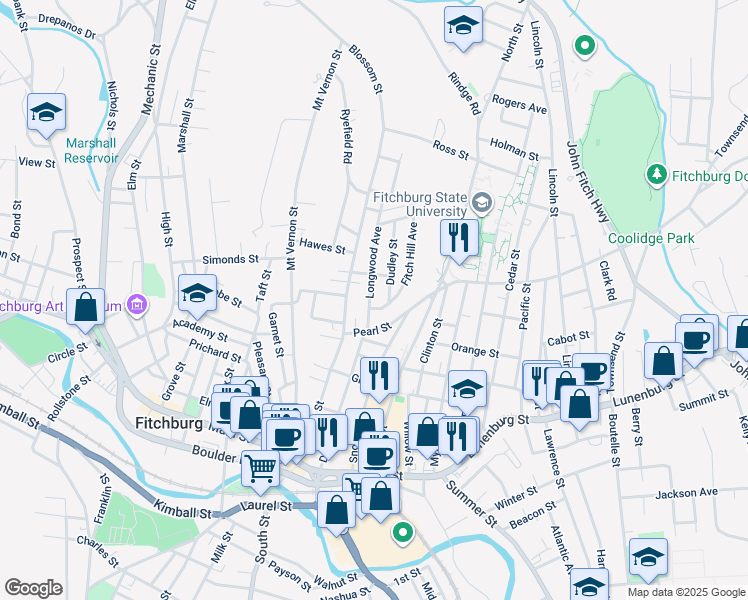Click the shopping bag near Fitchburg Art Museum
This screenshot has width=748, height=600.
(86, 307)
